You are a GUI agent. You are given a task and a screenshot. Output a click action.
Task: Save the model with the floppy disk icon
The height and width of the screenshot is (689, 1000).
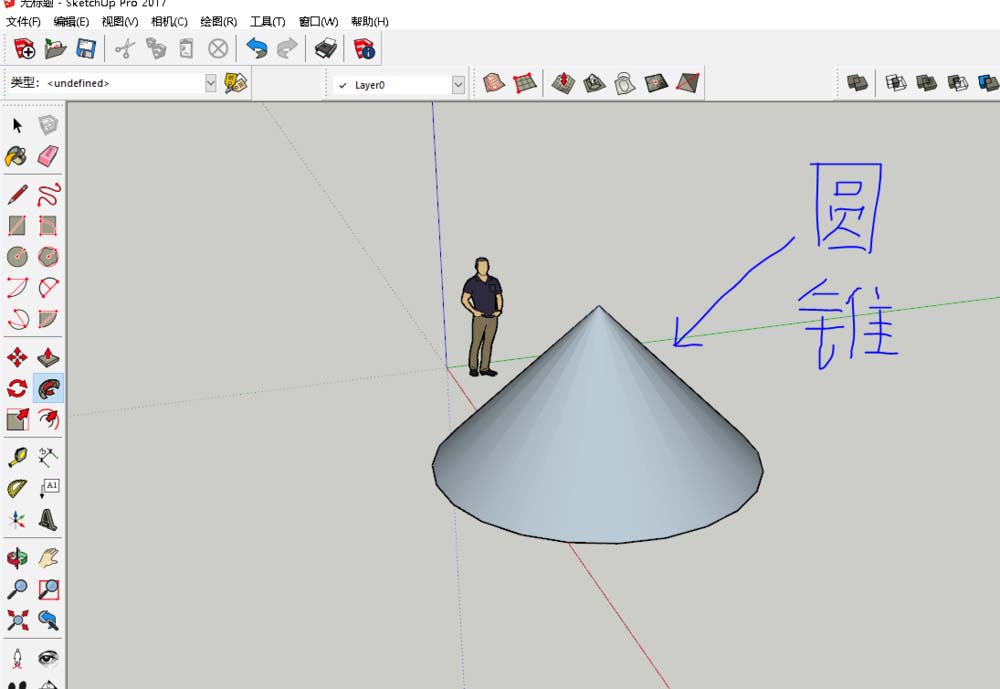coord(85,48)
